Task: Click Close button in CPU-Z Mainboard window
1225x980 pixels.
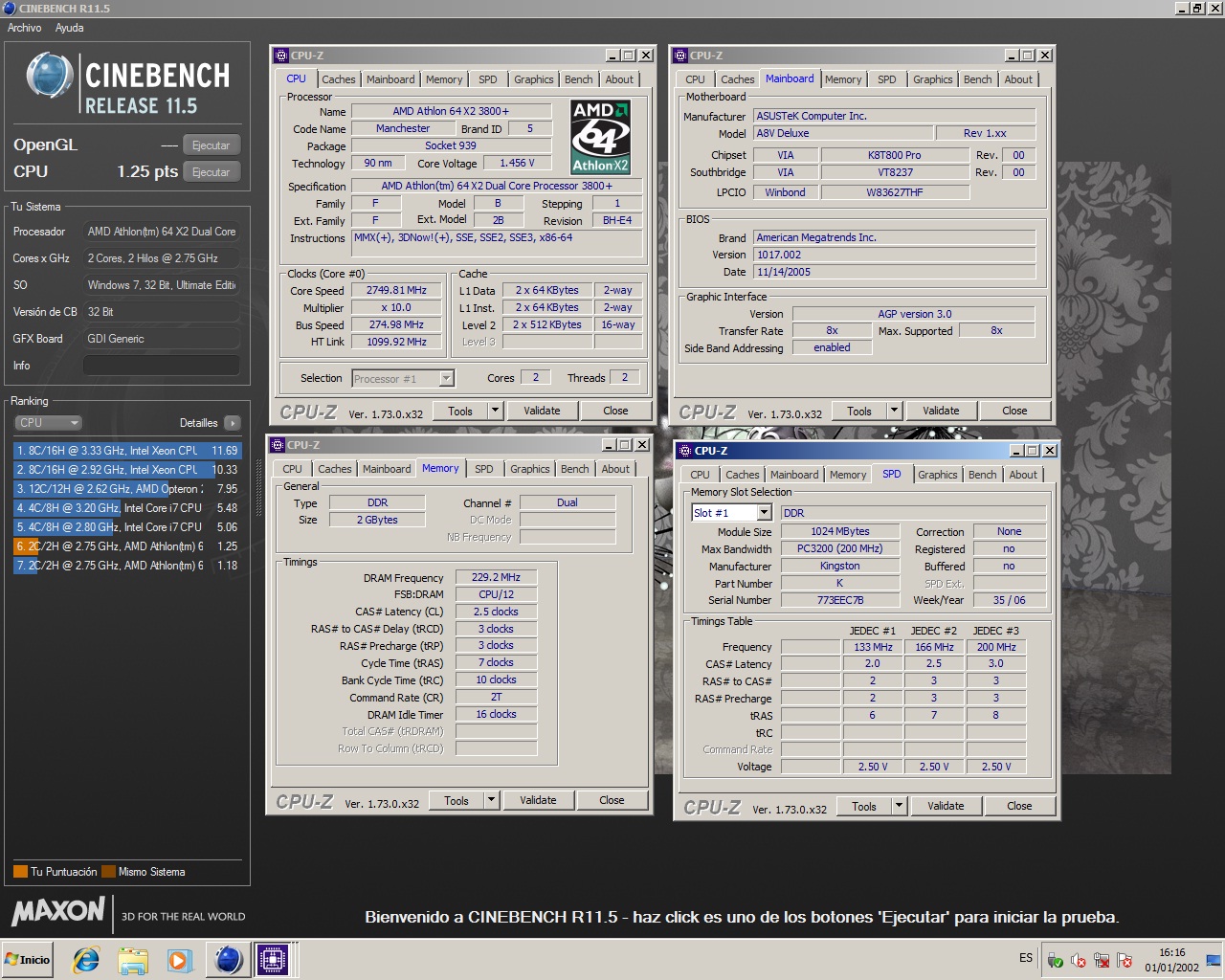Action: (x=1014, y=411)
